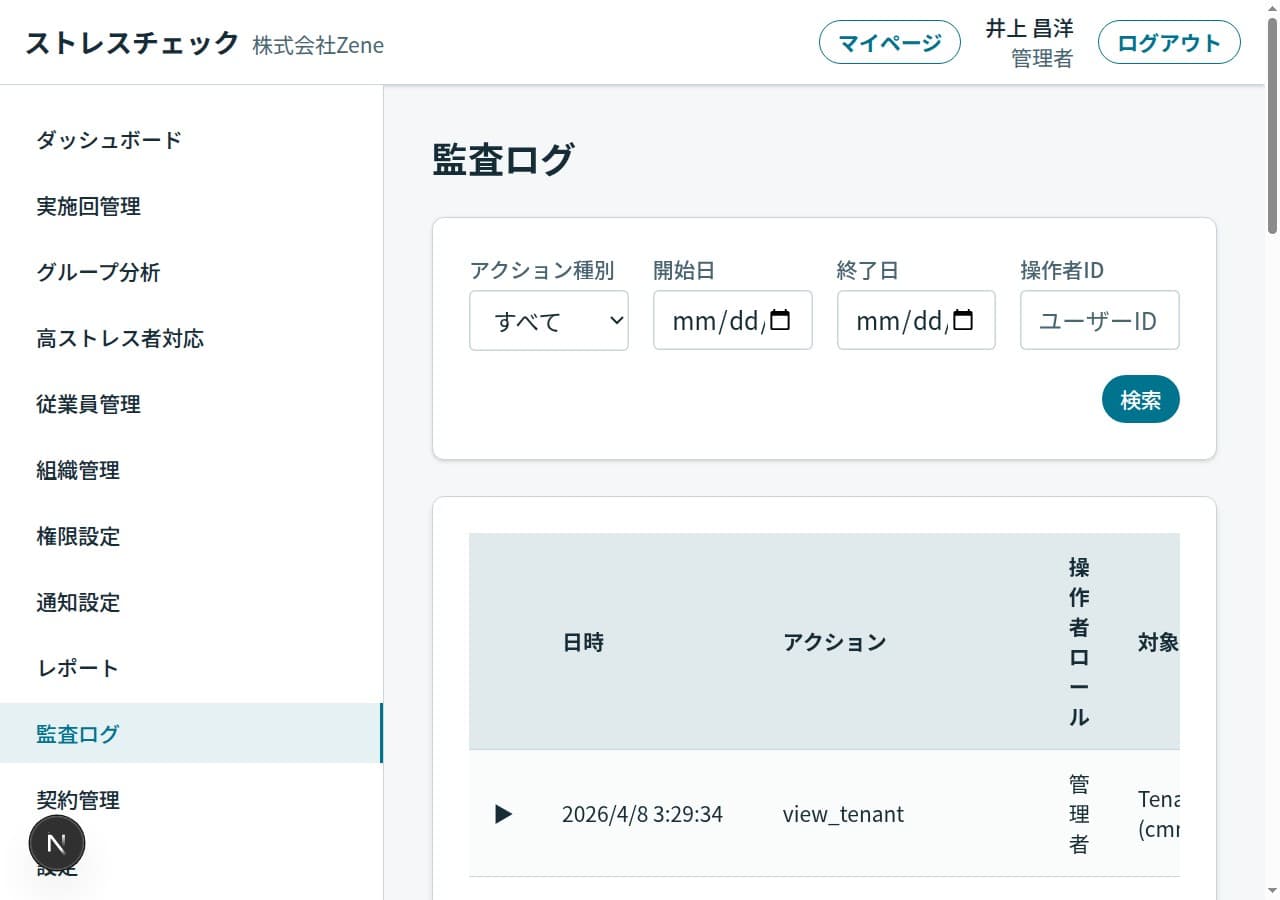Screen dimensions: 1280x900
Task: Navigate to 従業員管理
Action: [x=191, y=404]
